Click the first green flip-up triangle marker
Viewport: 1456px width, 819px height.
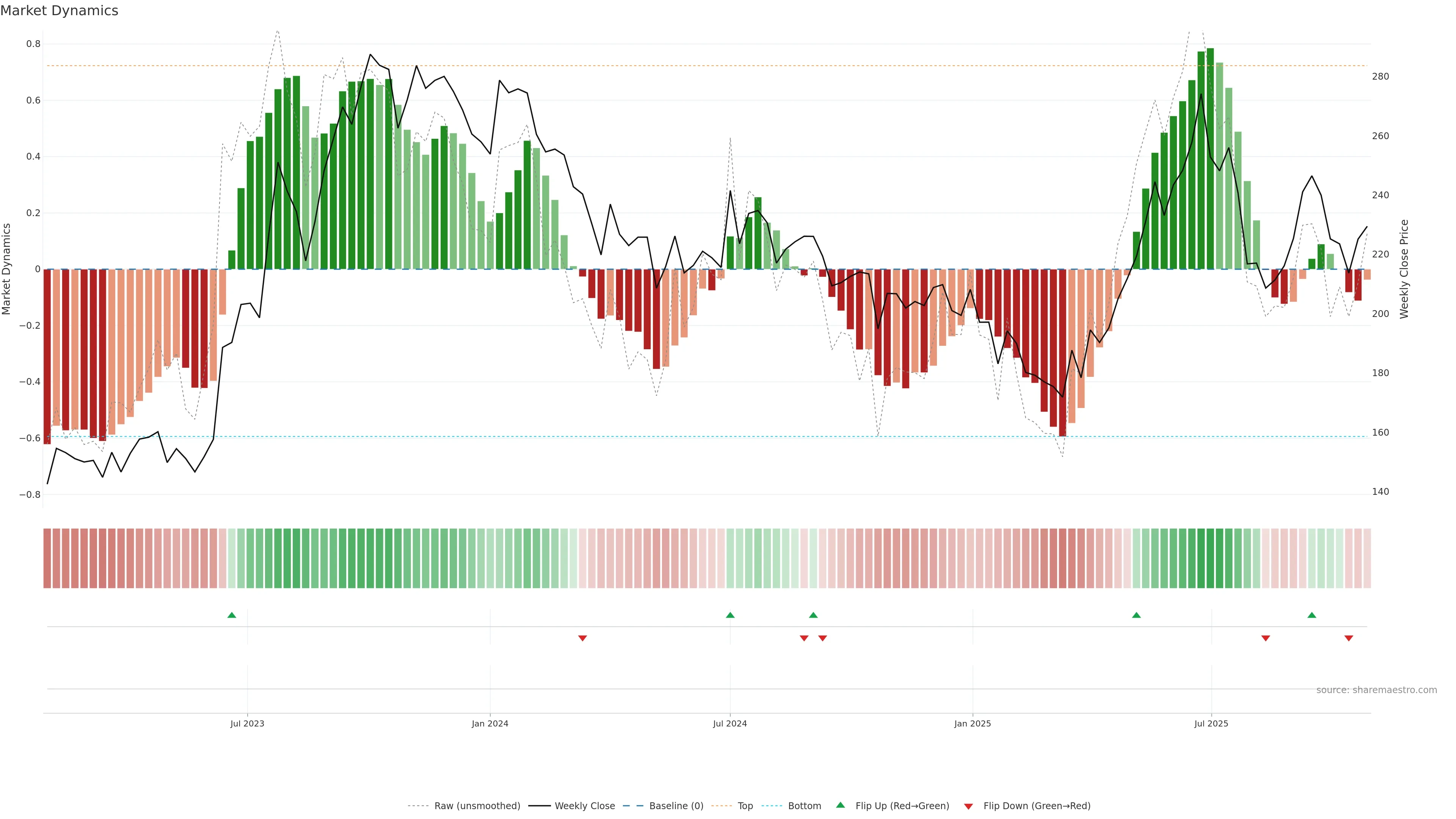(232, 615)
